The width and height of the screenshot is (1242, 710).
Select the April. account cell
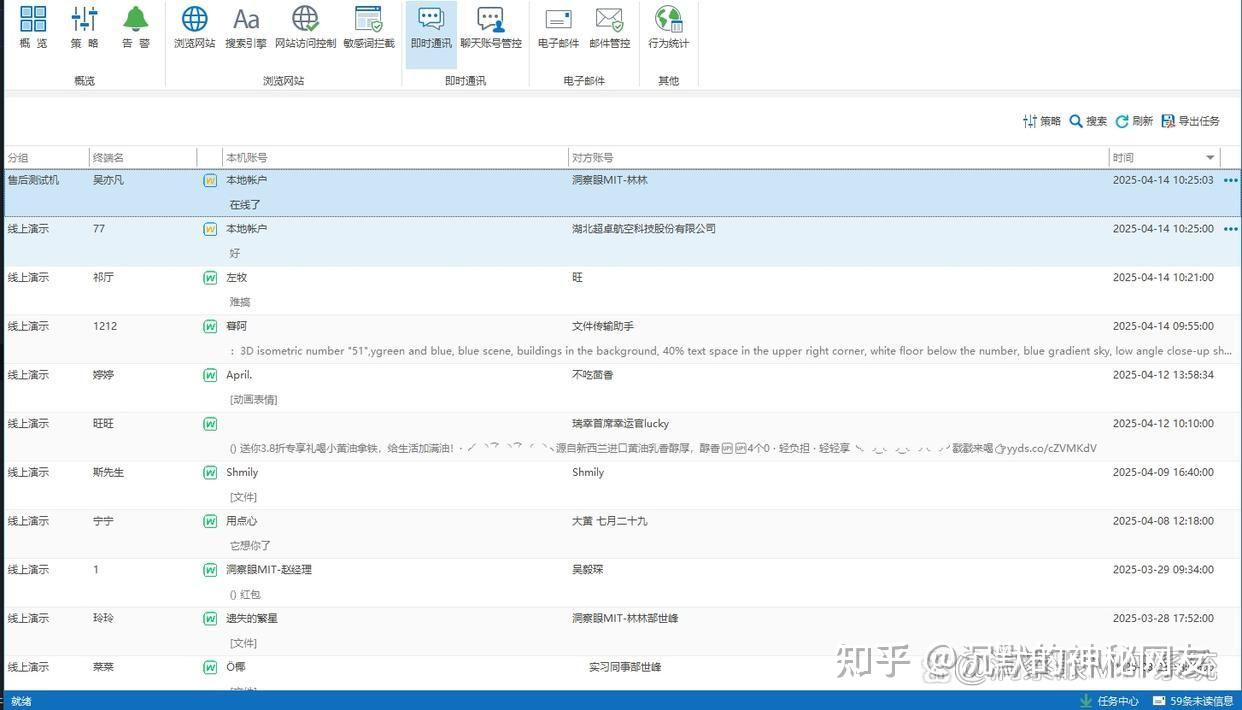(239, 375)
